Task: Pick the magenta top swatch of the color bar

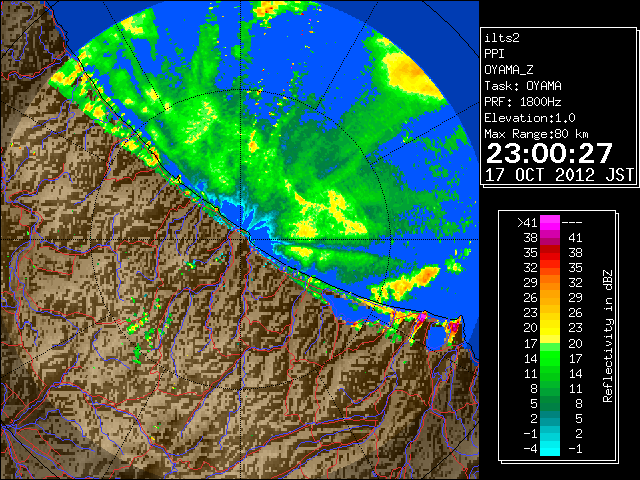Action: point(550,222)
